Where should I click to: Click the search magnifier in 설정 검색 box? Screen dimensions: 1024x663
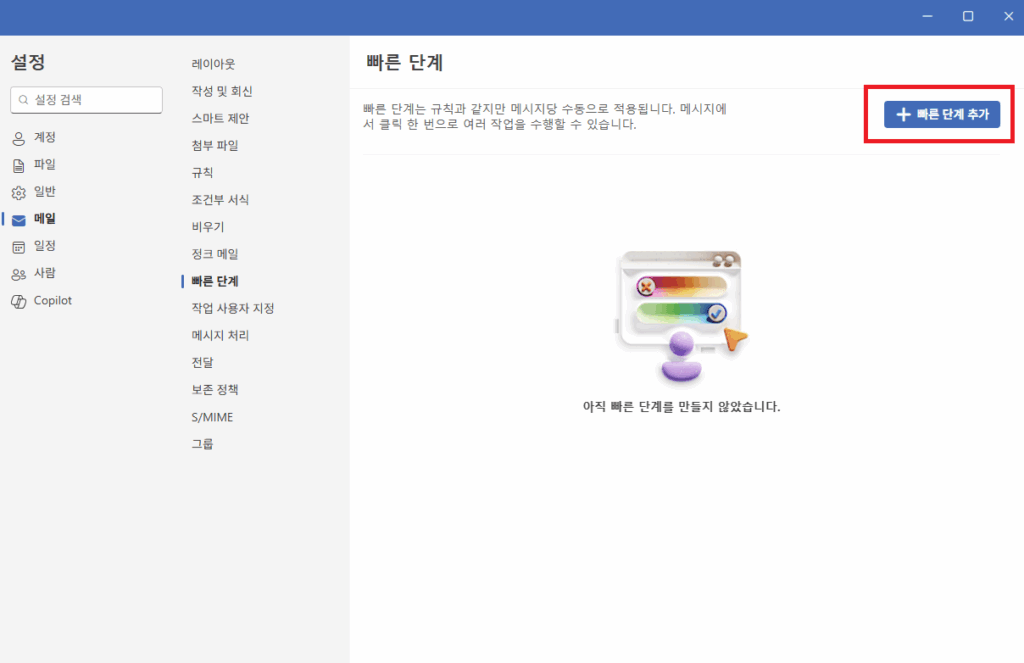[24, 100]
